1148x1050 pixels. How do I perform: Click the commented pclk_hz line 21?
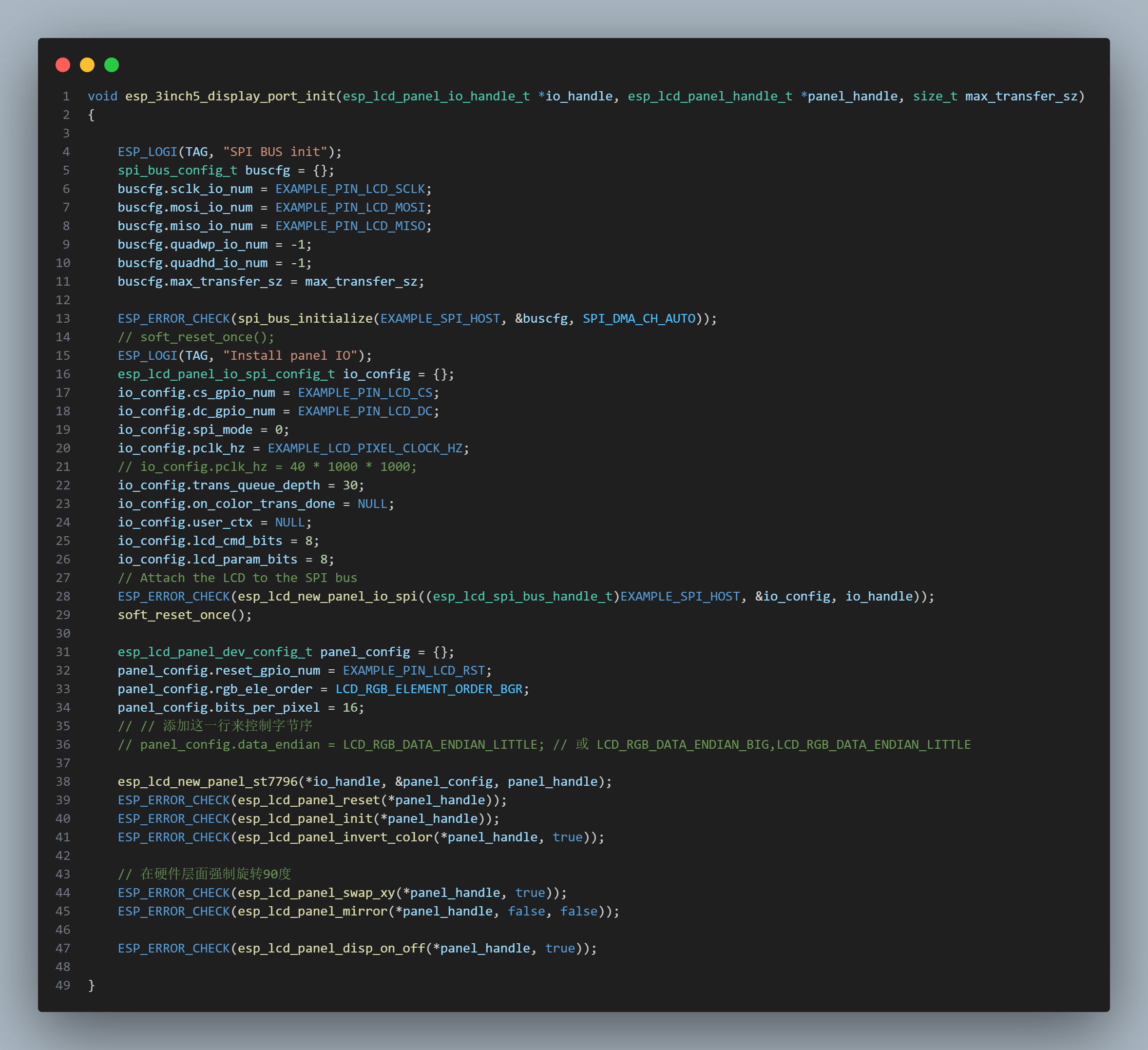coord(267,467)
